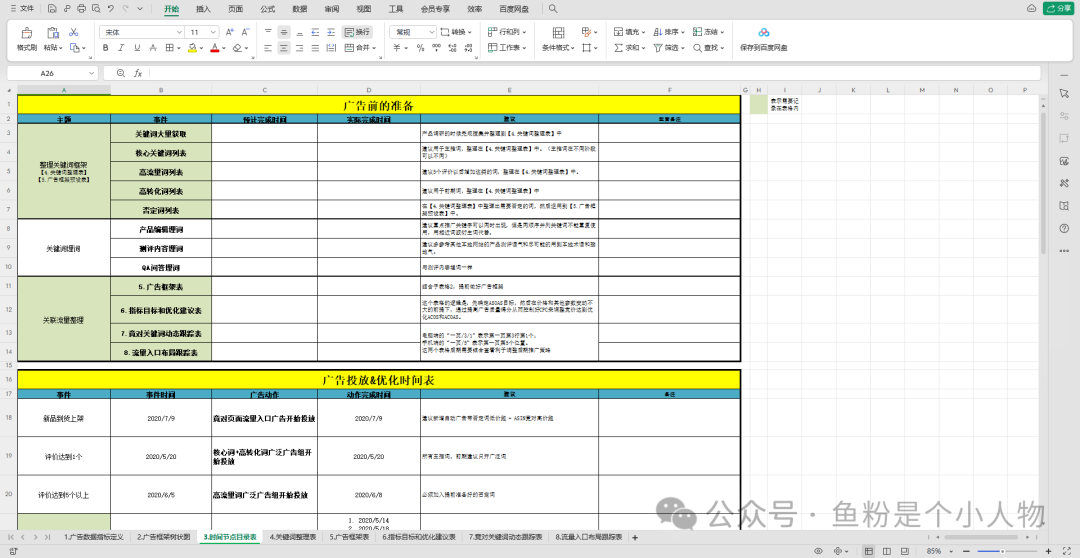Align cell text left
The width and height of the screenshot is (1080, 558).
[267, 48]
